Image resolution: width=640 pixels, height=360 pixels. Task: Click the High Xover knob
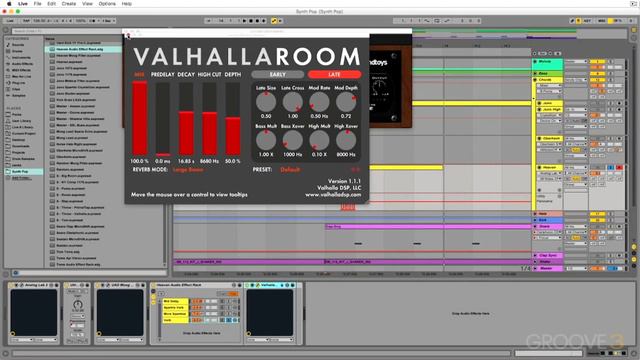[x=346, y=140]
